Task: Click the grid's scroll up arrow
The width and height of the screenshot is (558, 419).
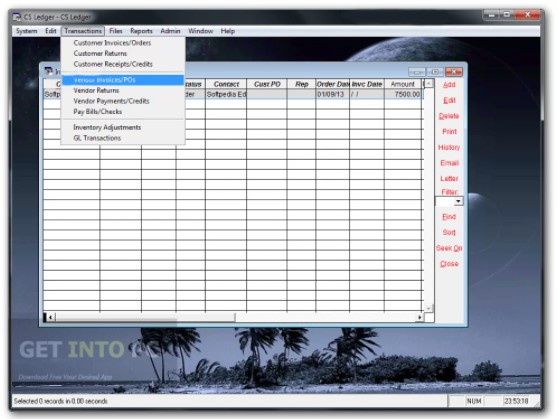Action: tap(429, 84)
